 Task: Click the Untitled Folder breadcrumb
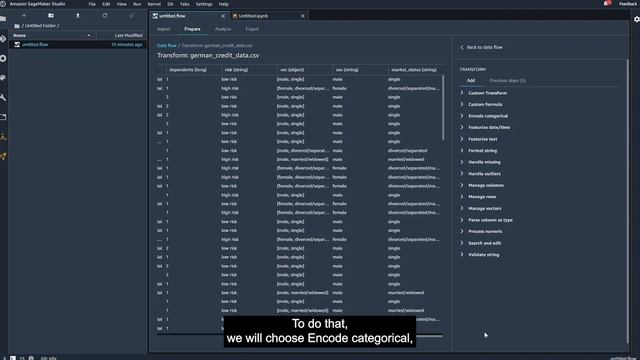coord(40,26)
